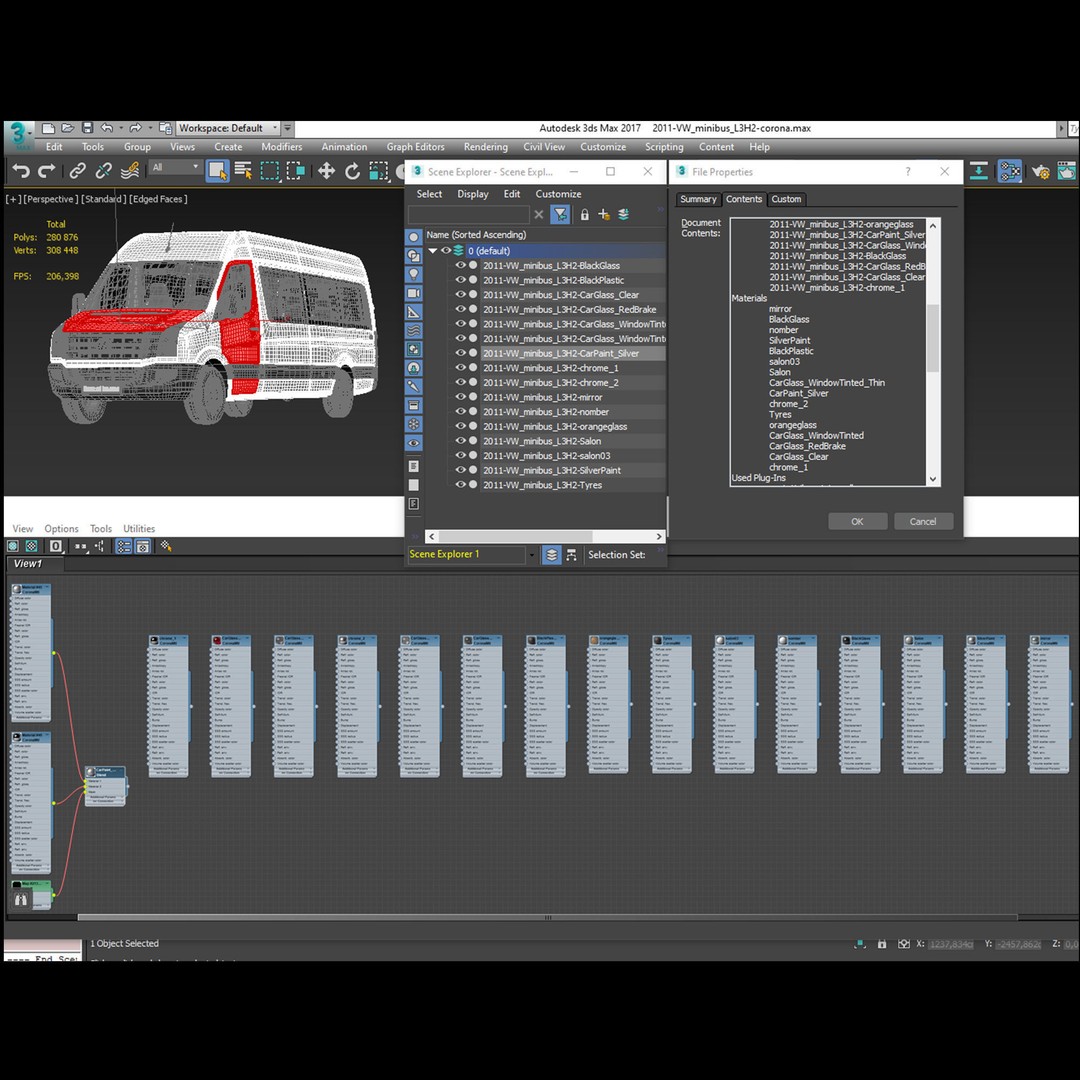Choose the Rectangular Selection Region tool
Viewport: 1080px width, 1080px height.
click(269, 171)
